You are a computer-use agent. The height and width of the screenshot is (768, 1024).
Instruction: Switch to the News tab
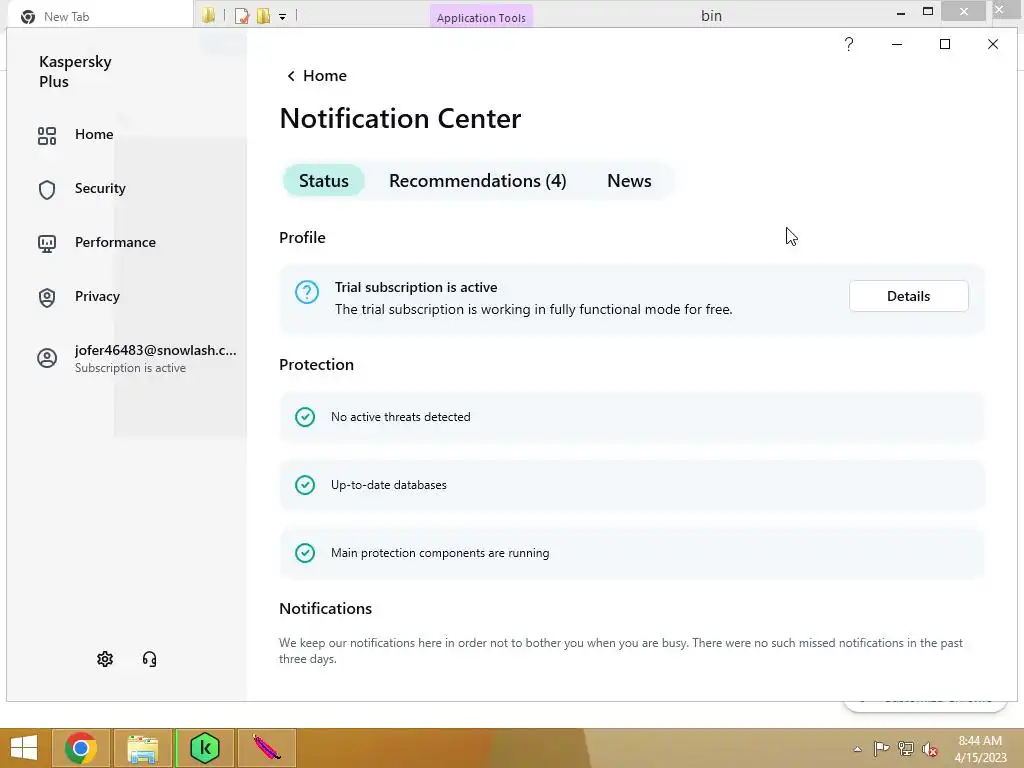pyautogui.click(x=629, y=181)
